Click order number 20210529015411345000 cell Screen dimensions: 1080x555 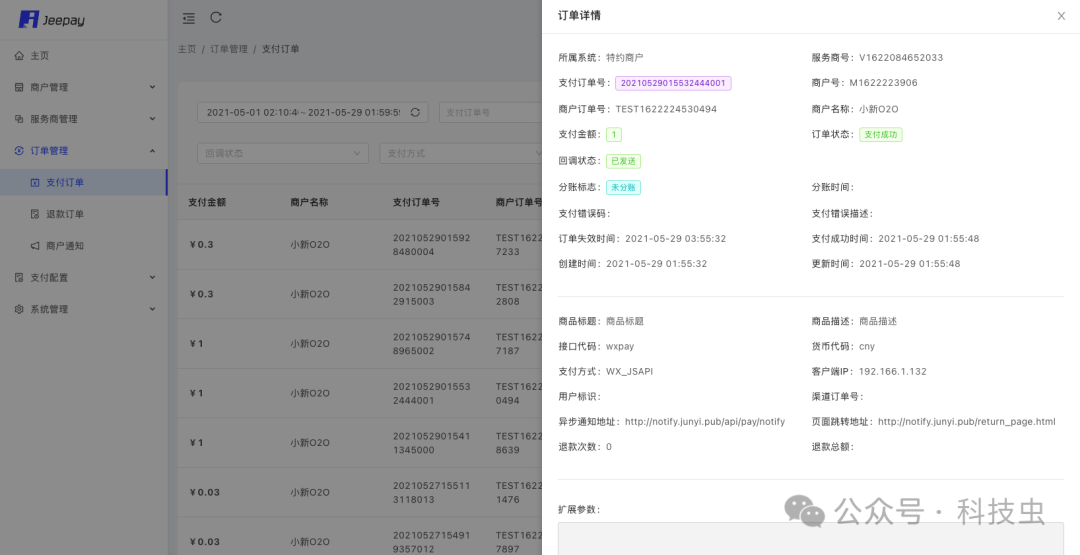coord(432,443)
